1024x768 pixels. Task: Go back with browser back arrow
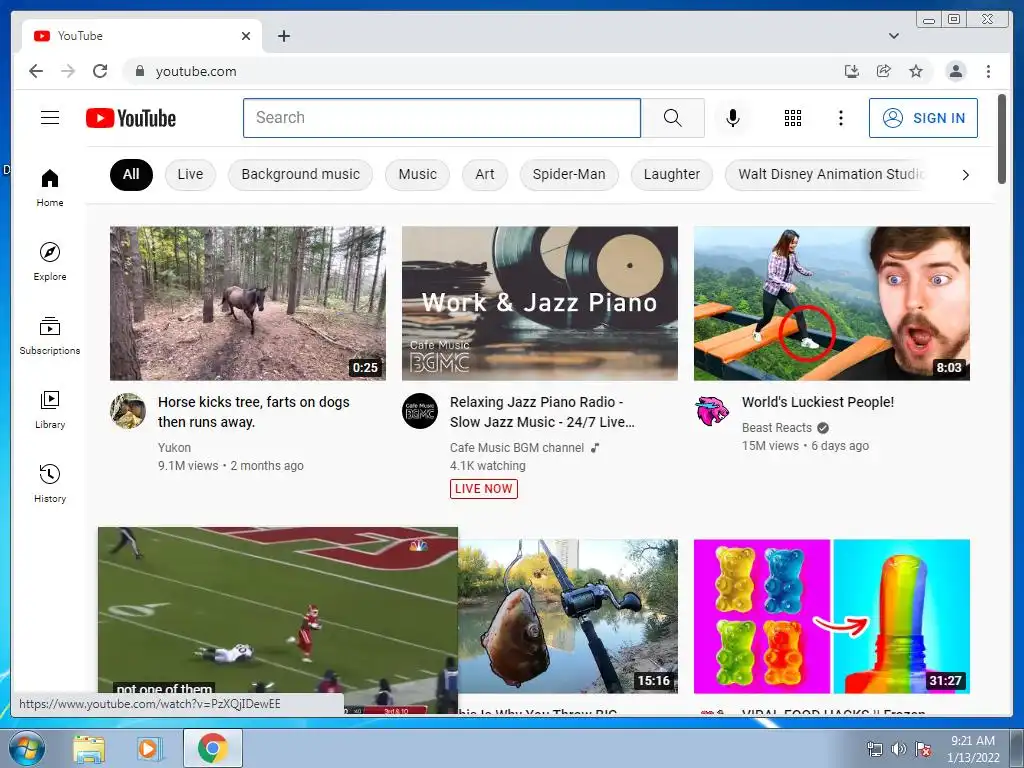click(x=36, y=71)
